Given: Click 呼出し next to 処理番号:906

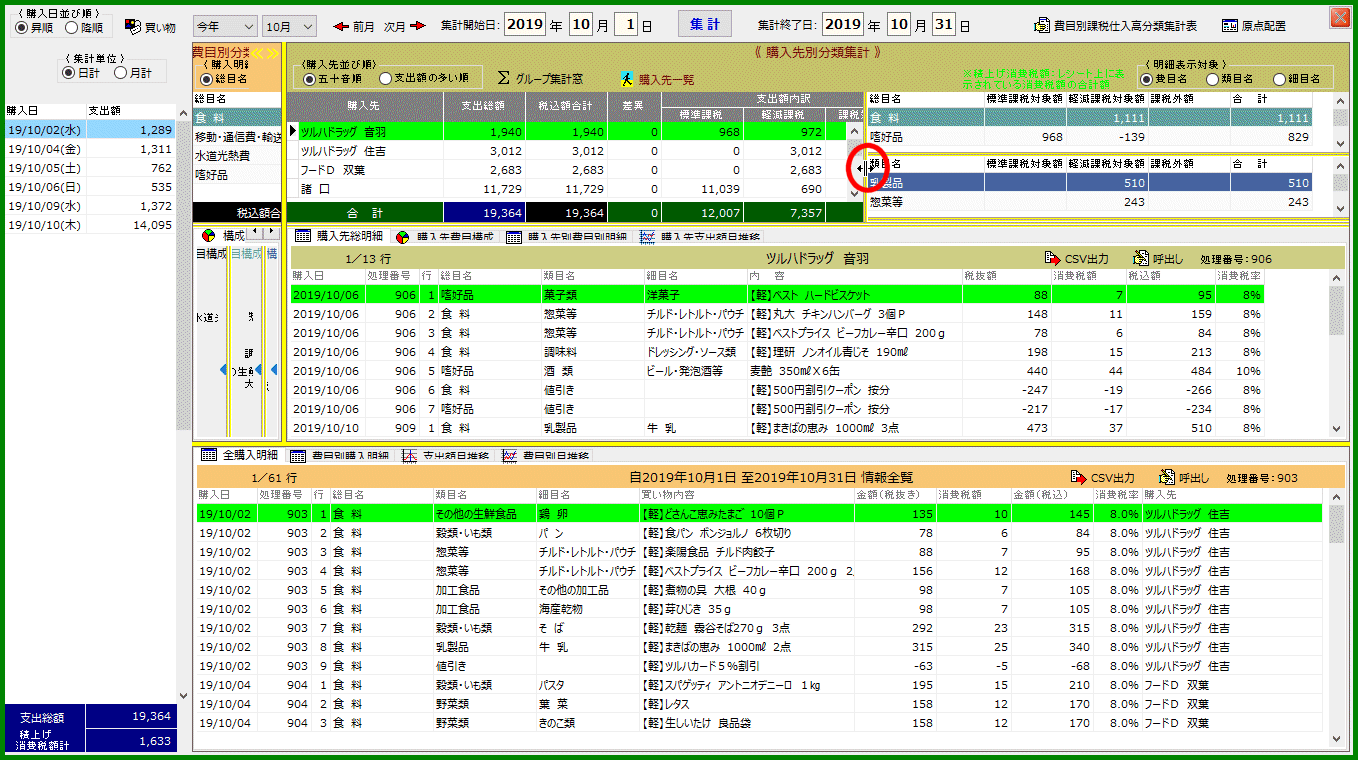Looking at the screenshot, I should (x=1158, y=258).
